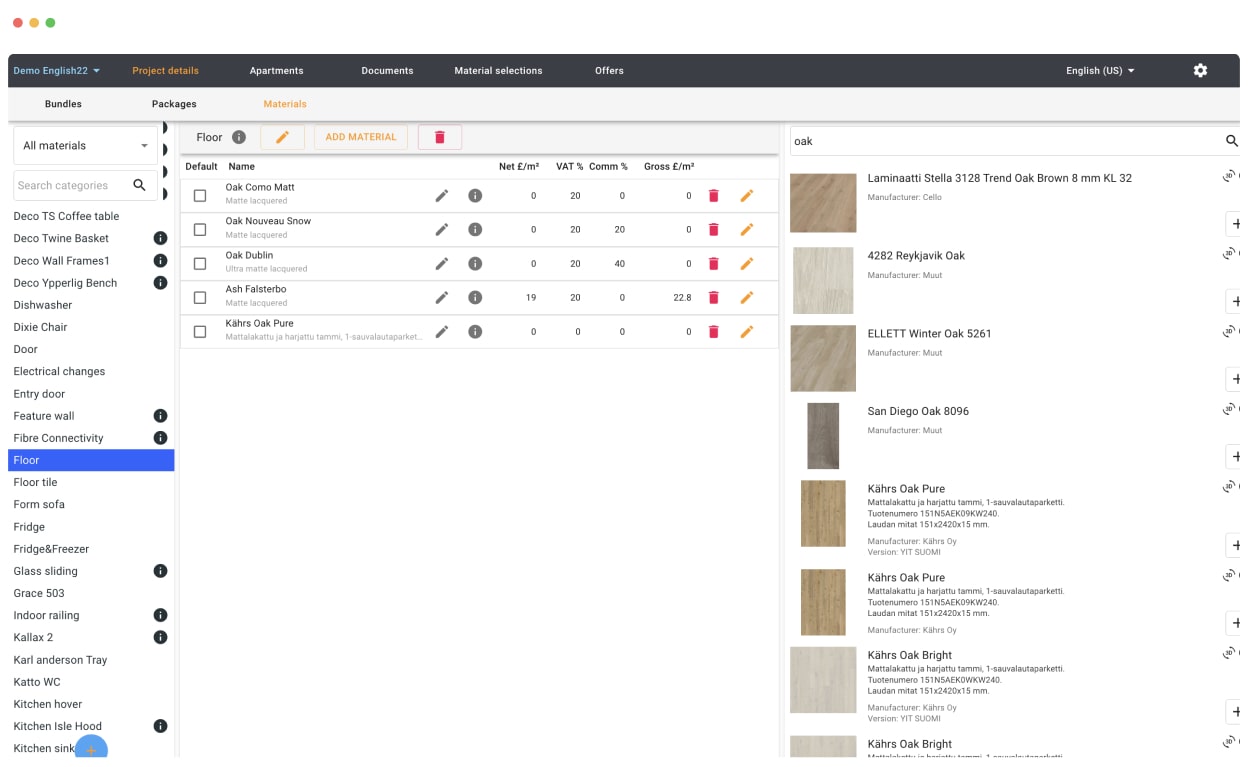Screen dimensions: 1248x767
Task: Edit Oak Nouveau Snow with grey pencil
Action: tap(442, 230)
